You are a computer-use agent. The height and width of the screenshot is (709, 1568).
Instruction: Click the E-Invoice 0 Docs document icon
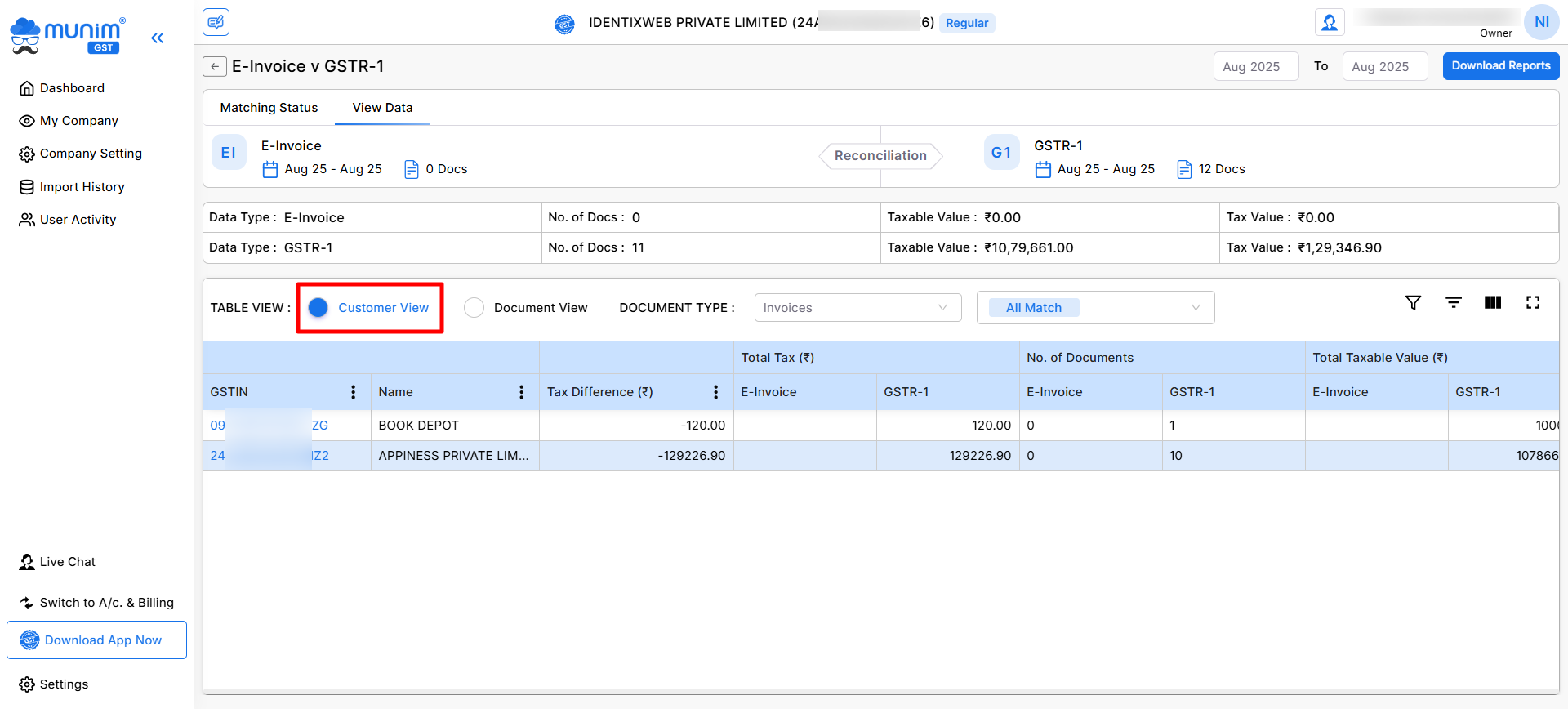pos(412,169)
